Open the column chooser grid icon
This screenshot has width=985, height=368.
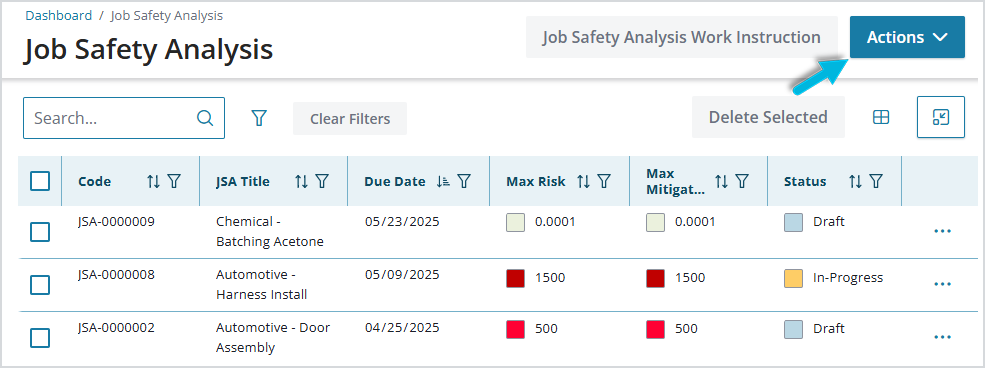(x=881, y=117)
